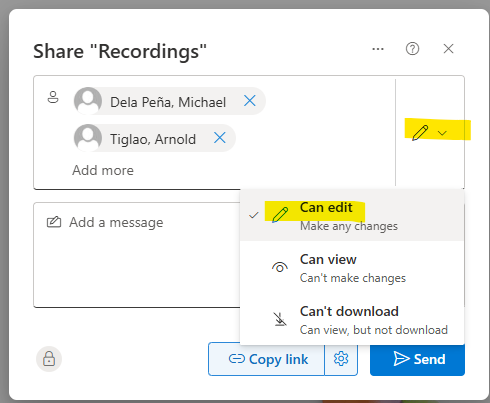490x403 pixels.
Task: Select the Can edit permission option
Action: pos(352,216)
